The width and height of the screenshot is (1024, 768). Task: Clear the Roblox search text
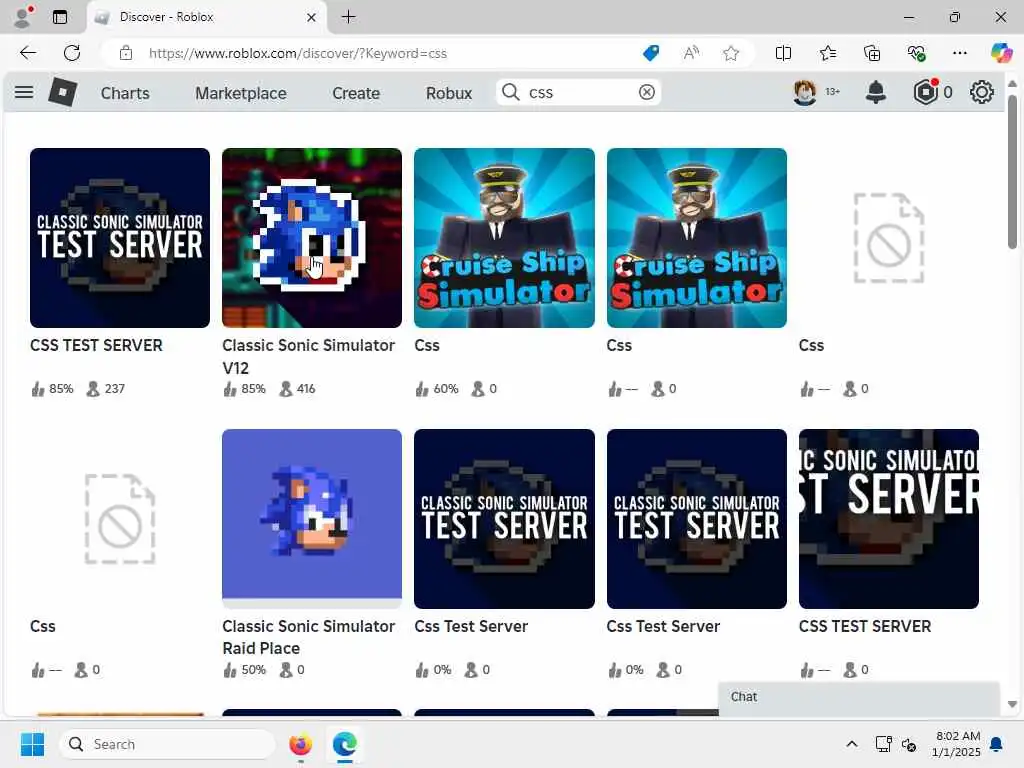click(x=647, y=92)
